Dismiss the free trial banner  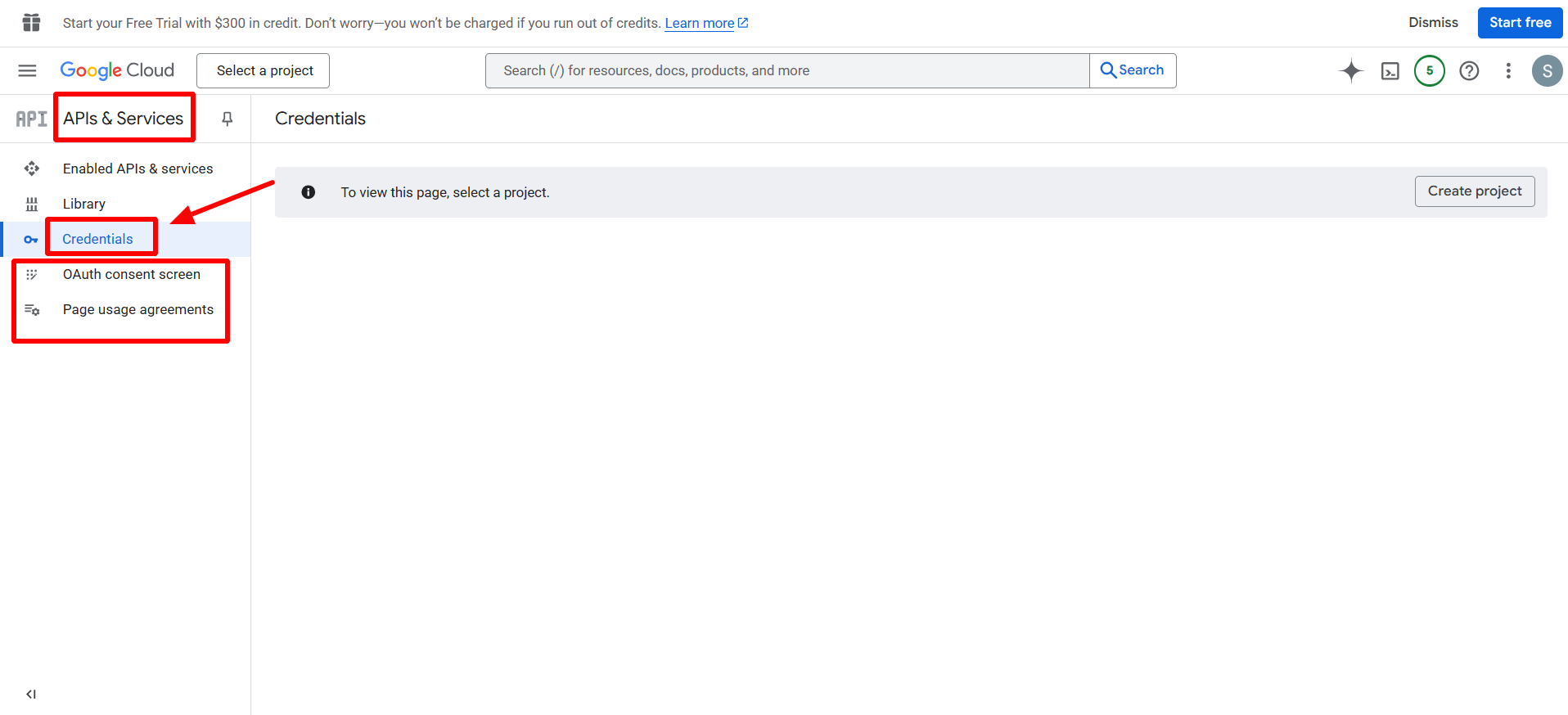point(1433,23)
